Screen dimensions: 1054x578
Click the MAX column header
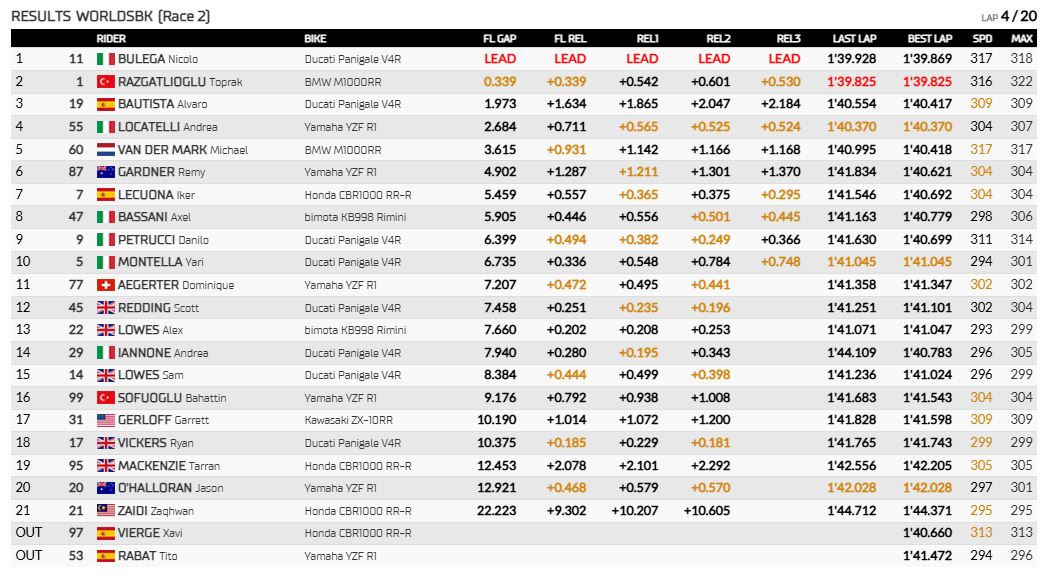pos(1022,39)
